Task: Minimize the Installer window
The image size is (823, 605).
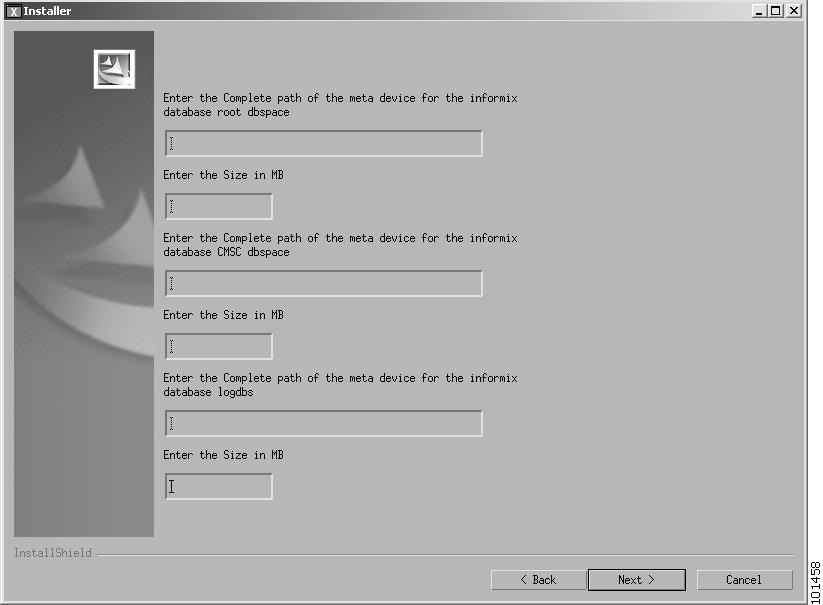Action: (758, 10)
